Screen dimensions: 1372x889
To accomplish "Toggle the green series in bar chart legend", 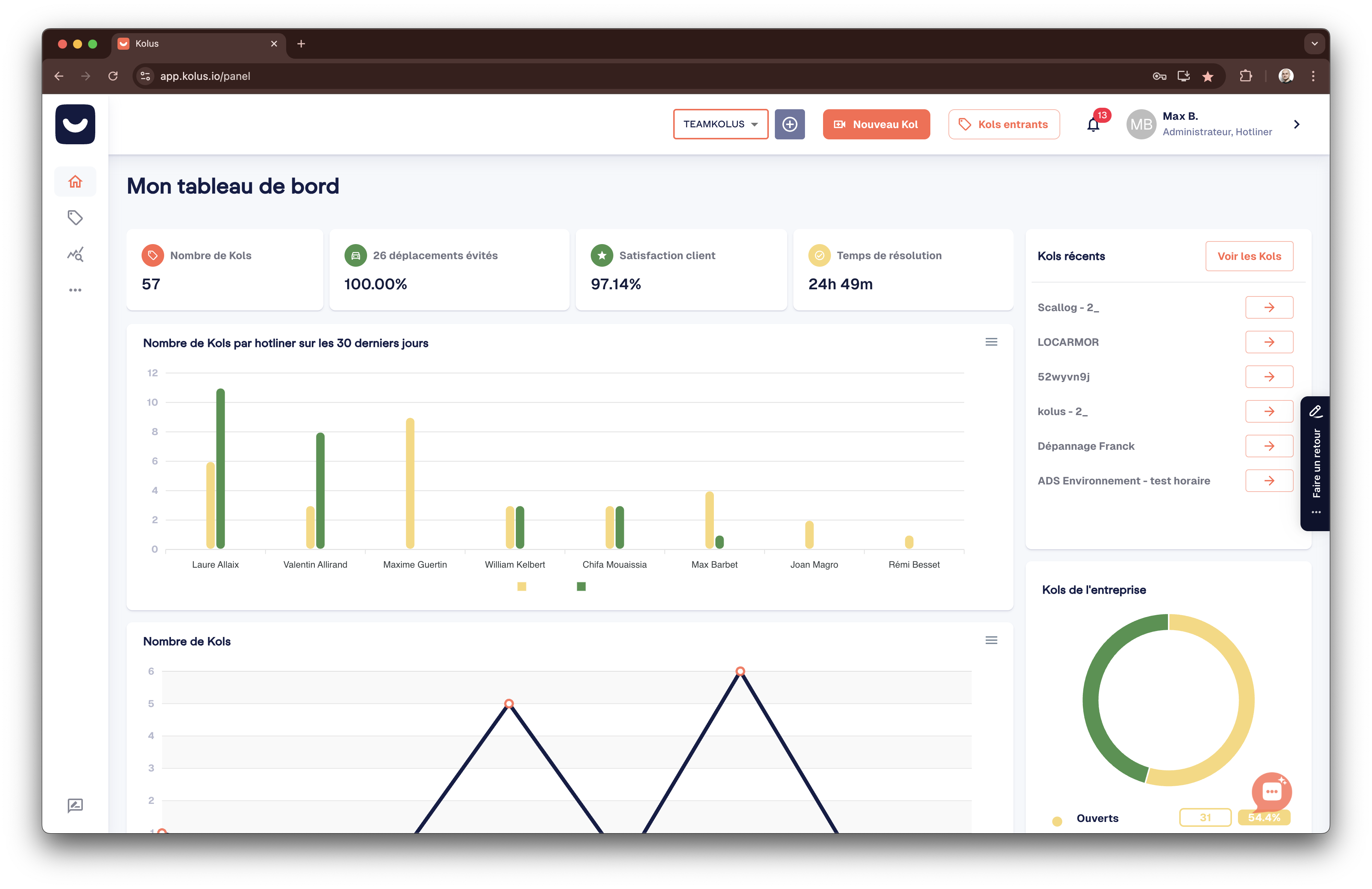I will (581, 587).
